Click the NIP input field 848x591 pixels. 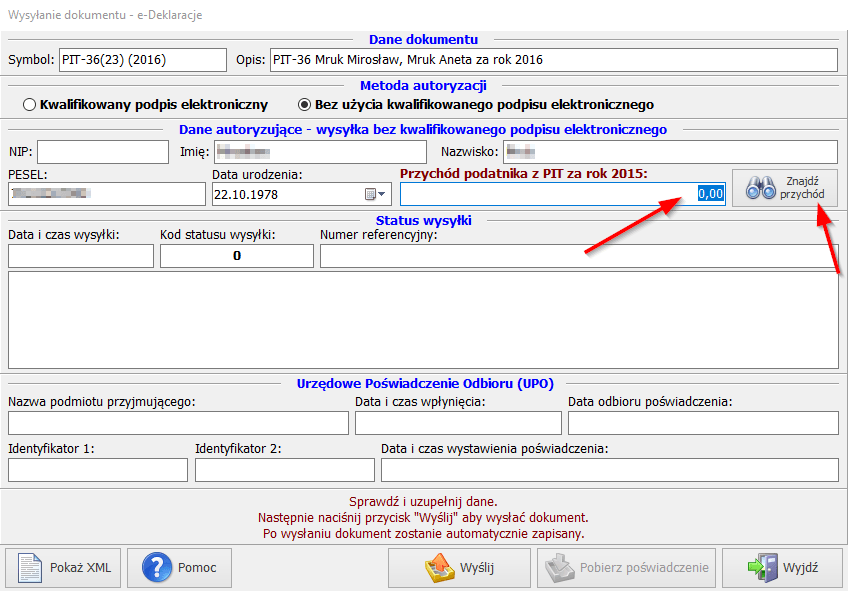(x=103, y=152)
